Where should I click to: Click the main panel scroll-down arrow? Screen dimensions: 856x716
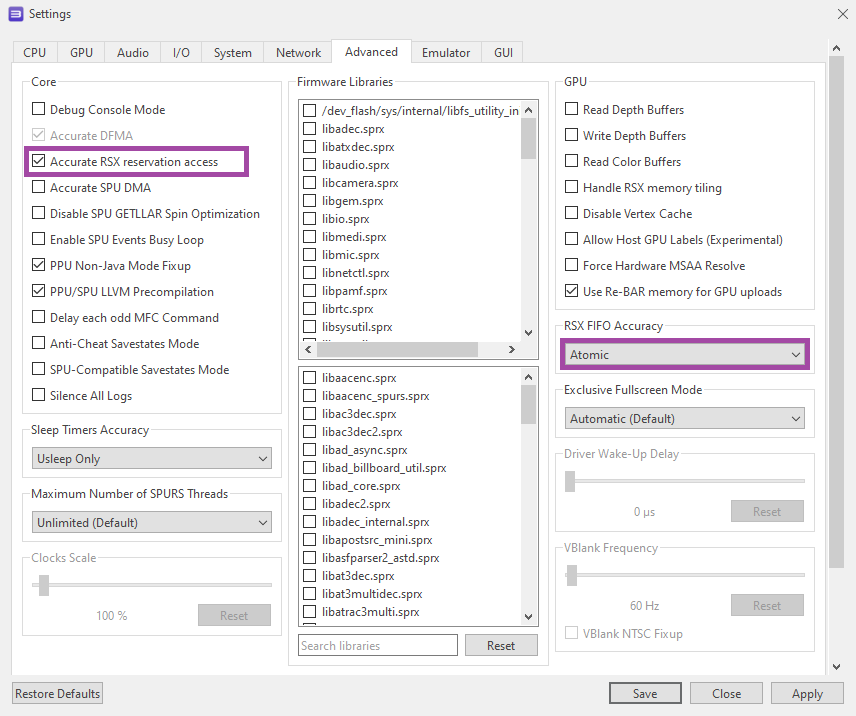[837, 666]
